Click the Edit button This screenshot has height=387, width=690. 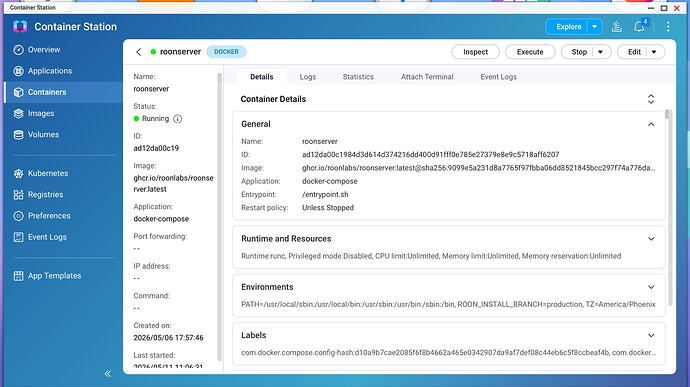(x=634, y=52)
